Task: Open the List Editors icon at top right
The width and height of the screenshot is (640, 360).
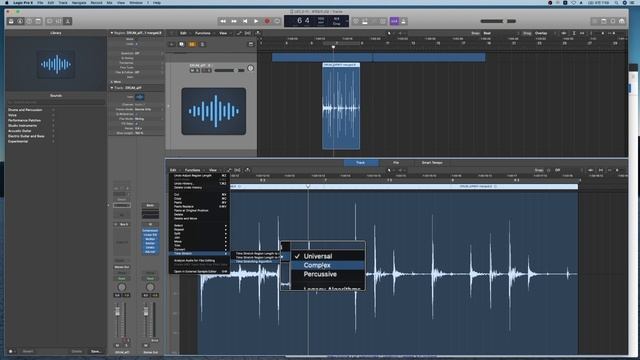Action: click(595, 21)
